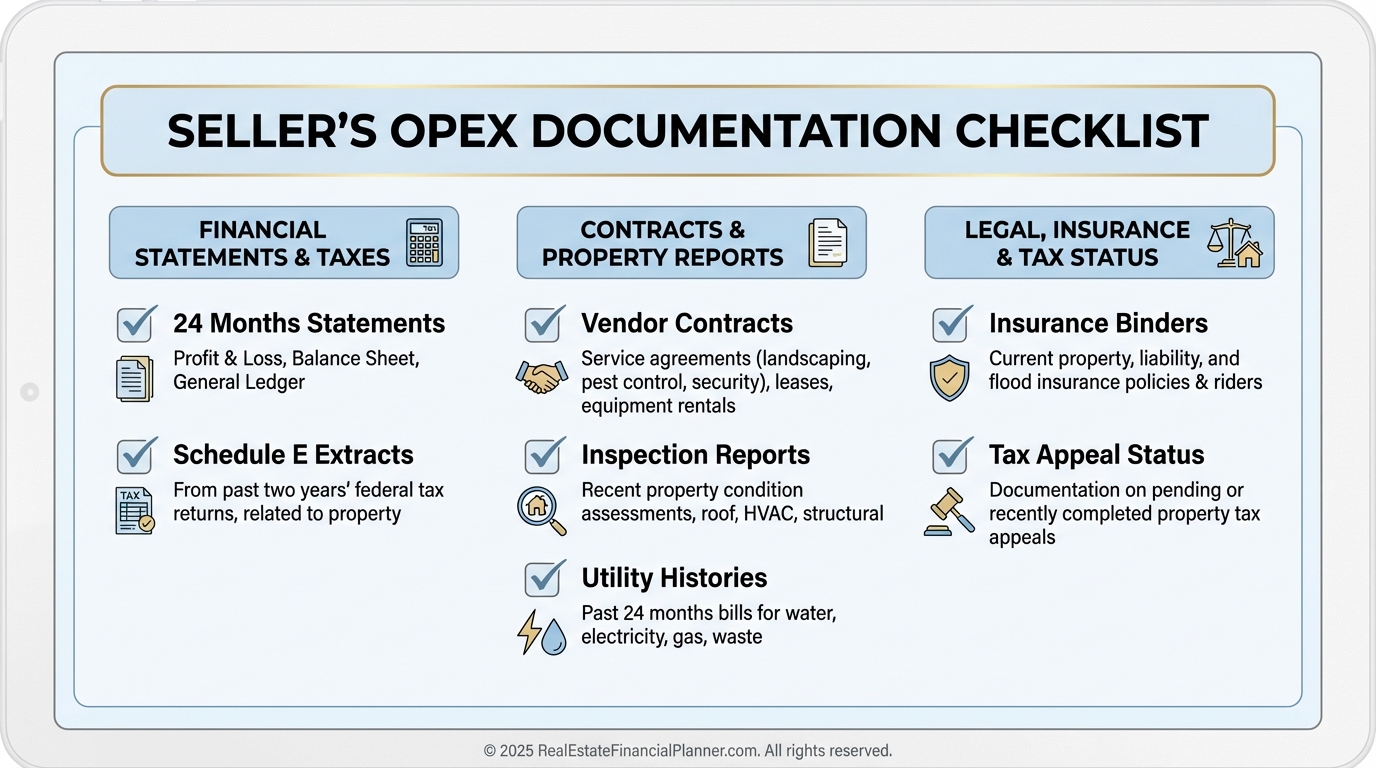Click the shield icon under Insurance Binders
The width and height of the screenshot is (1376, 768).
pyautogui.click(x=949, y=379)
